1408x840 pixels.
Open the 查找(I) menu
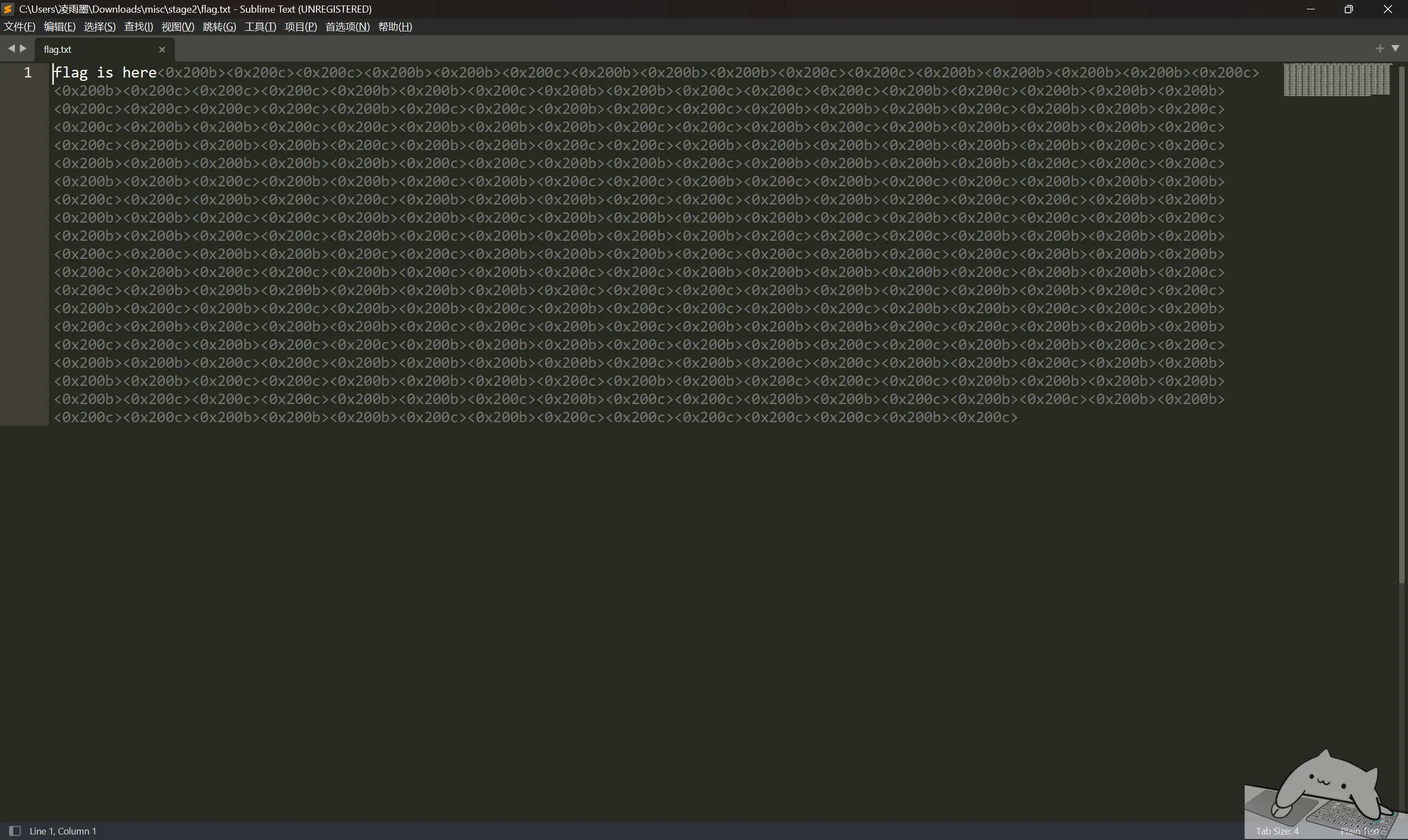click(139, 26)
